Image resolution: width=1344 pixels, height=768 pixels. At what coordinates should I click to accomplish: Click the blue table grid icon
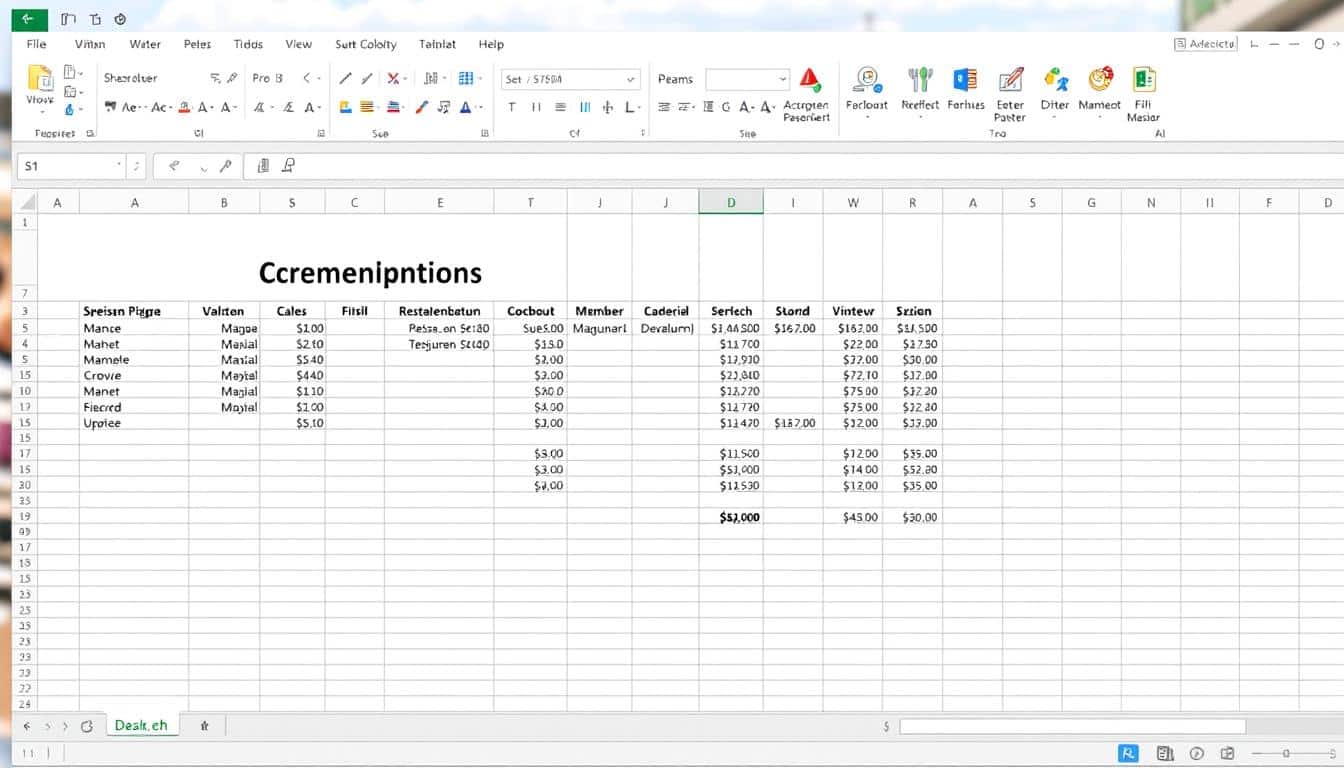pos(466,78)
